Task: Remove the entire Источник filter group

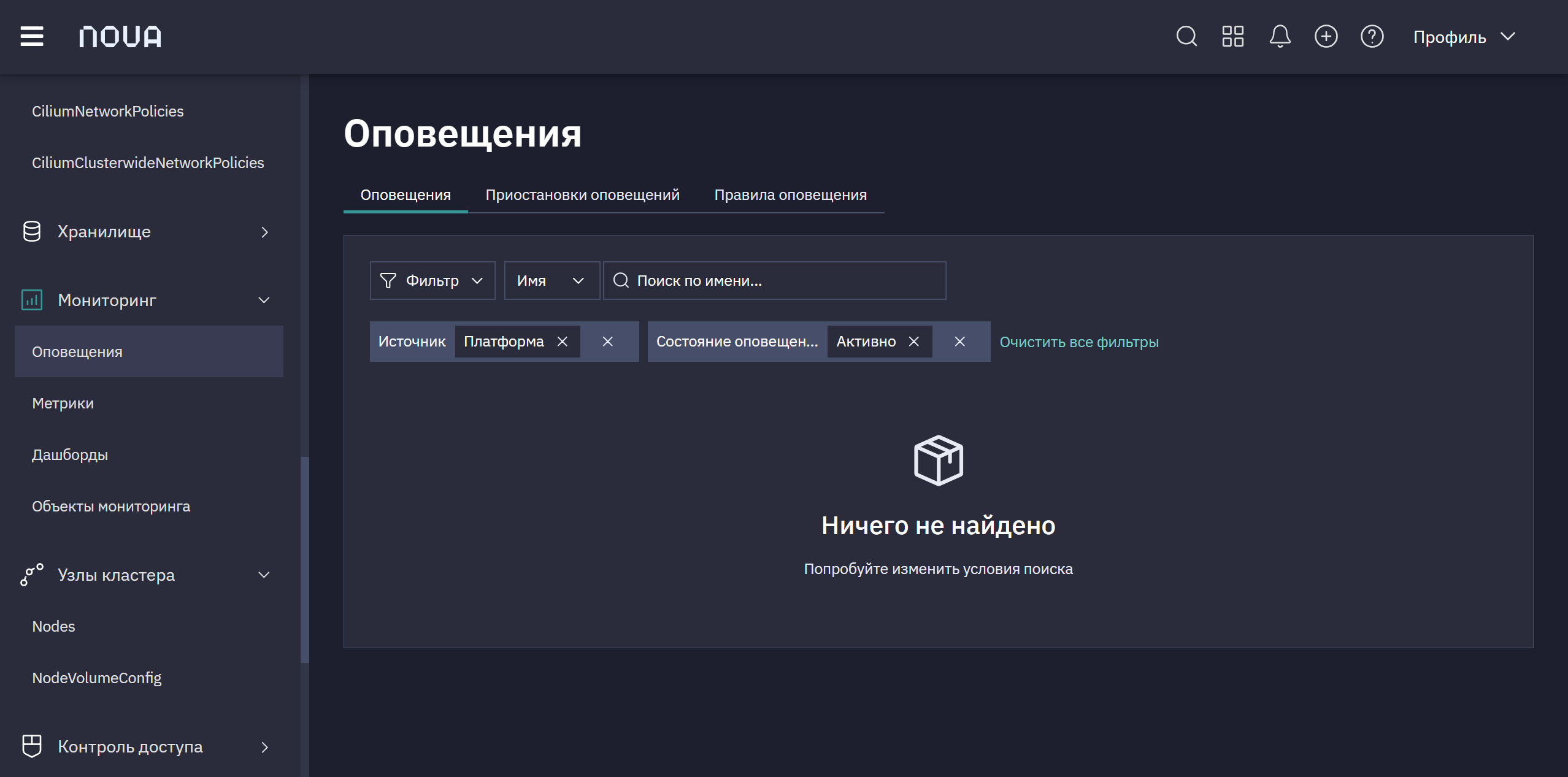Action: 608,342
